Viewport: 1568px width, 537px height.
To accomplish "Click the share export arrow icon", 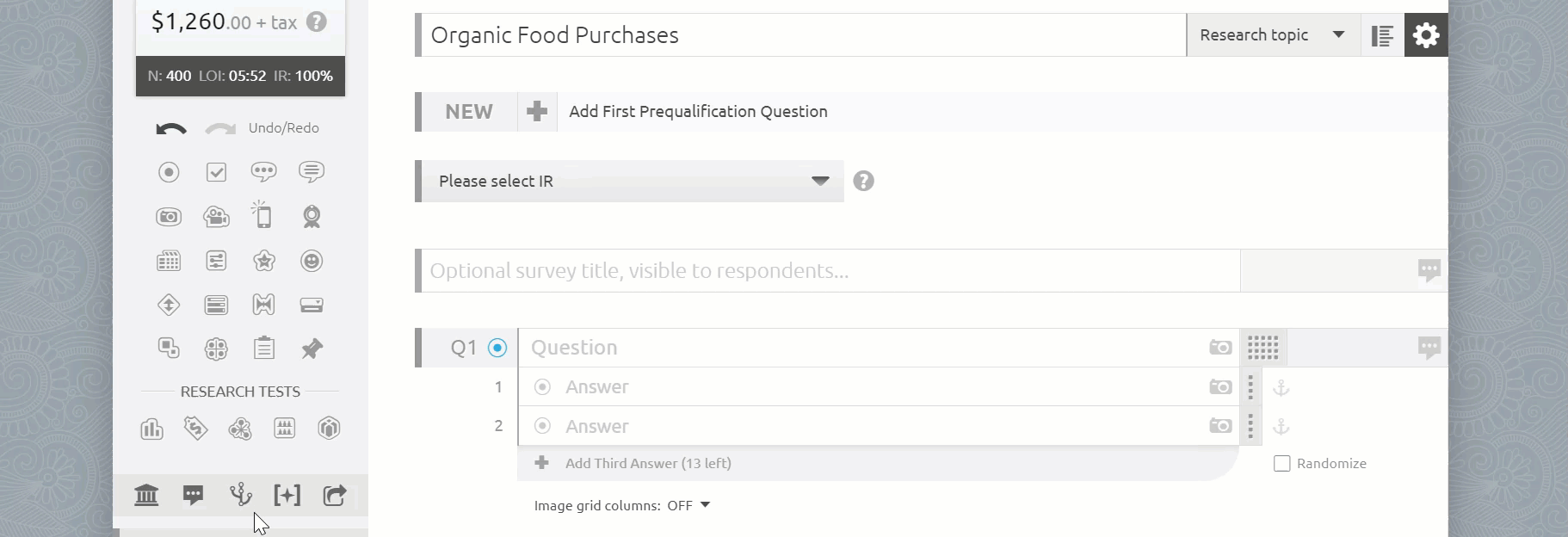I will coord(334,495).
